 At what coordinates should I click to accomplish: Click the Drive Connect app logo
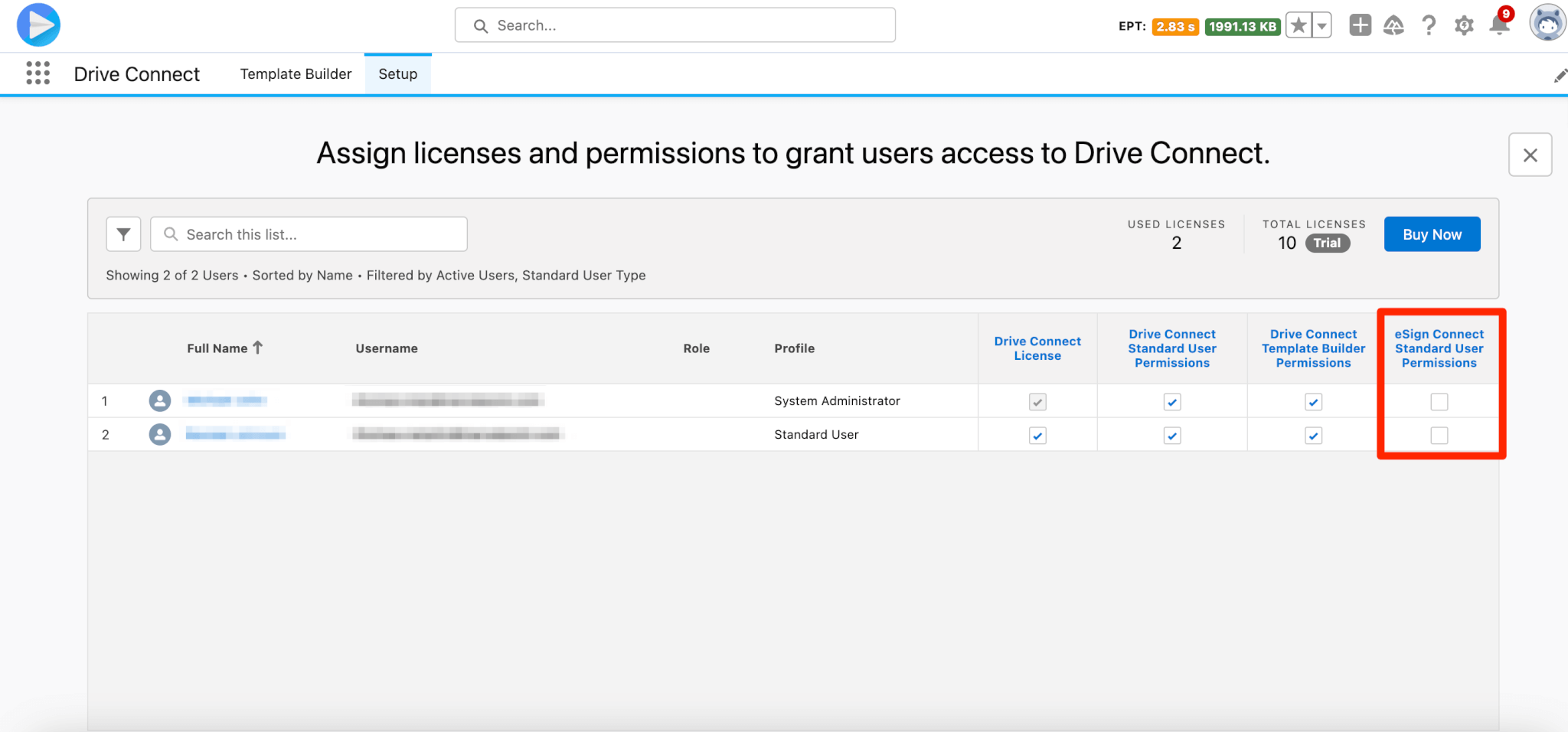point(38,25)
